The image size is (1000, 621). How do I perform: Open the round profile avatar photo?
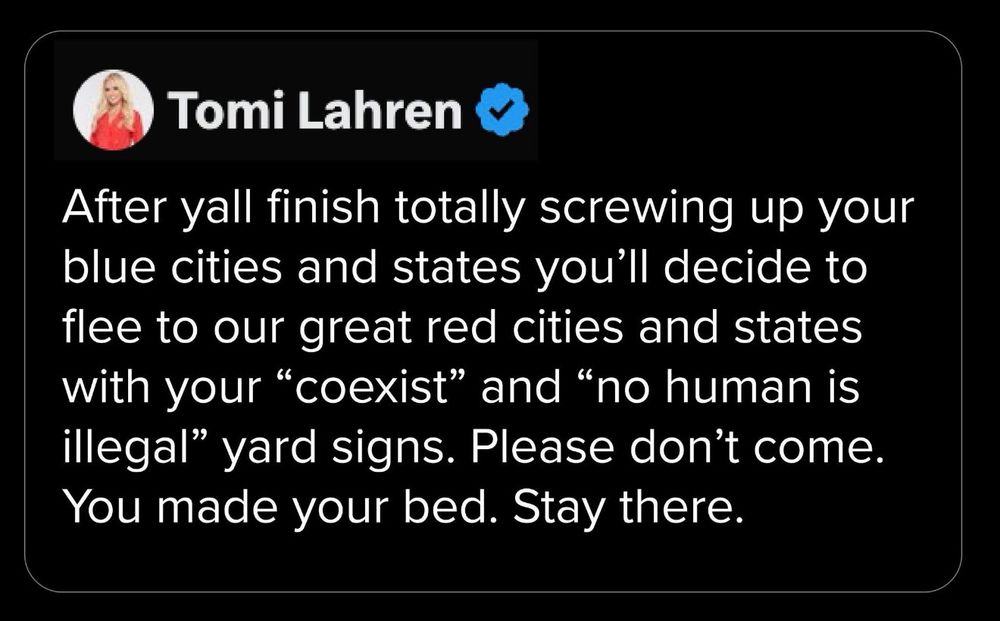(114, 110)
